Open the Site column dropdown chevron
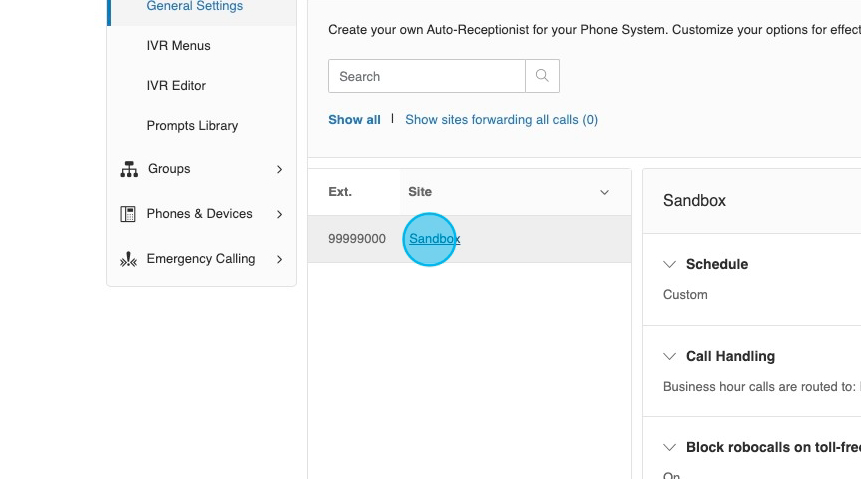 pos(604,192)
